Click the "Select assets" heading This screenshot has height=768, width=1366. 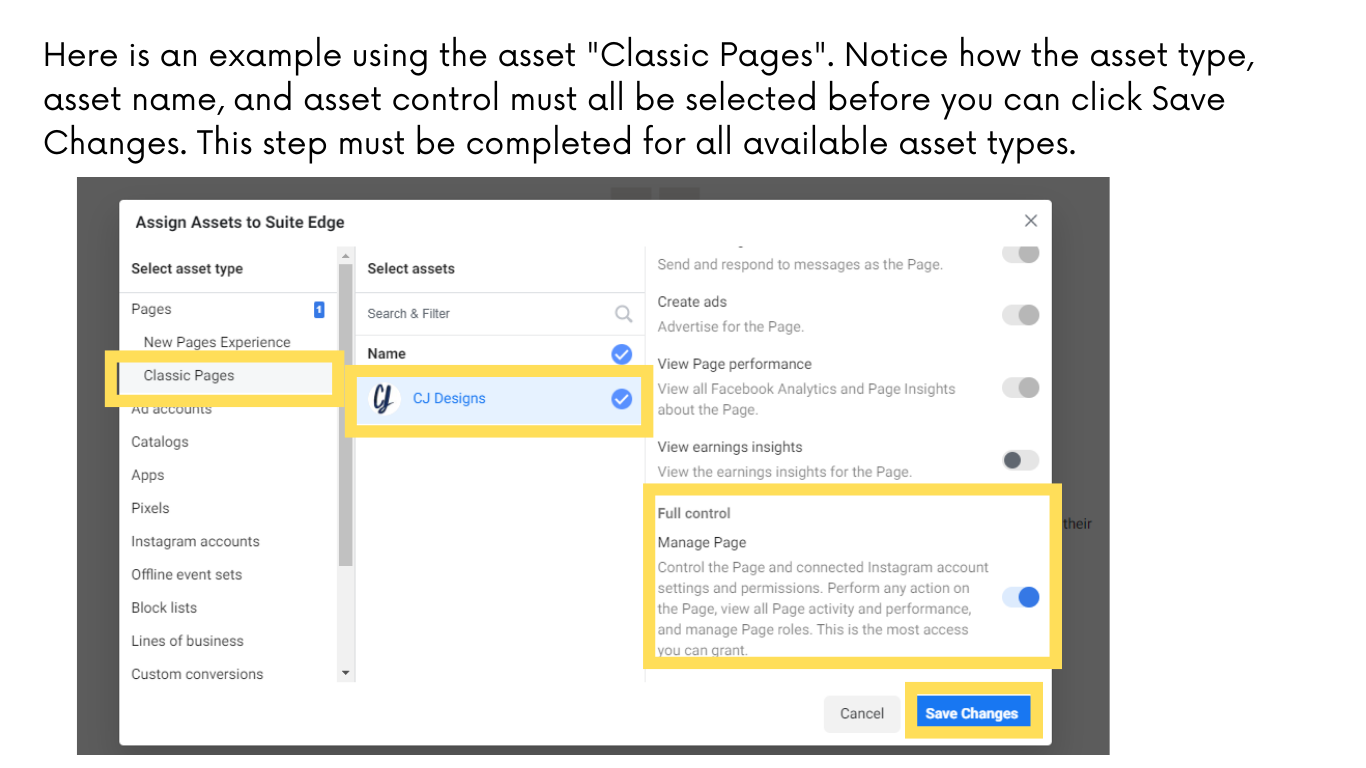coord(411,269)
